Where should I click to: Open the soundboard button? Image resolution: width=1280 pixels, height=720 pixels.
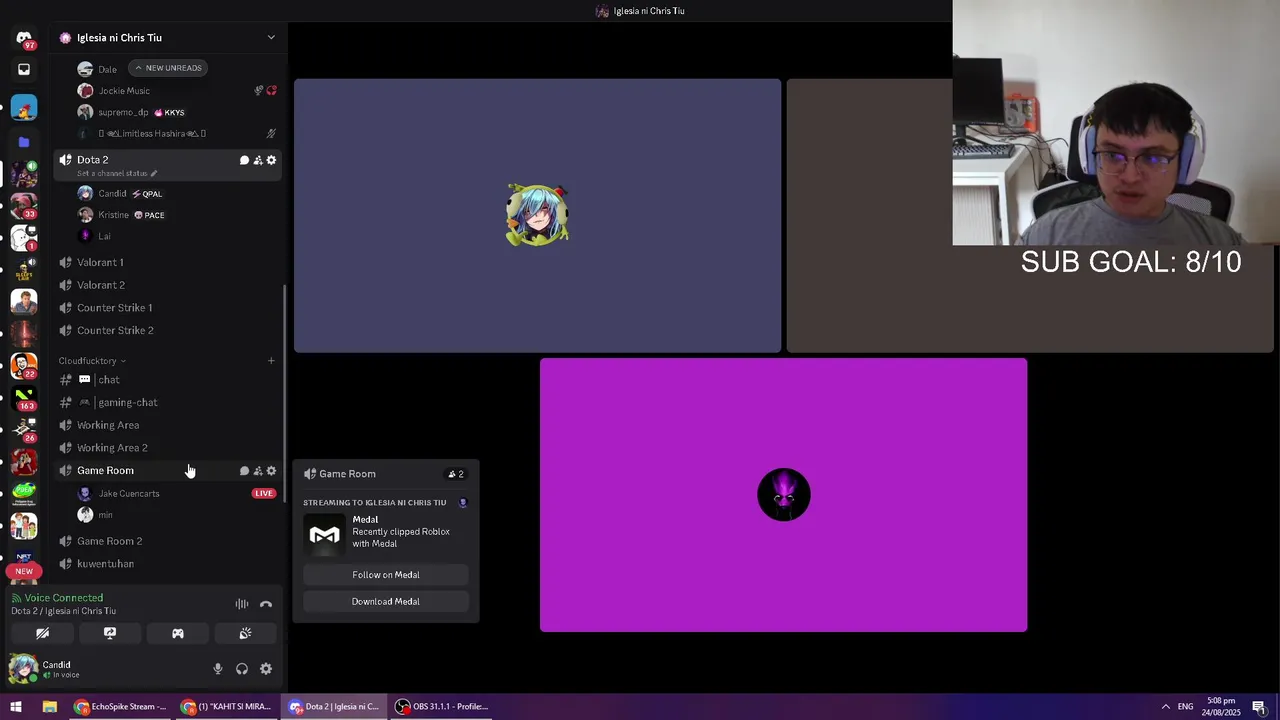245,633
